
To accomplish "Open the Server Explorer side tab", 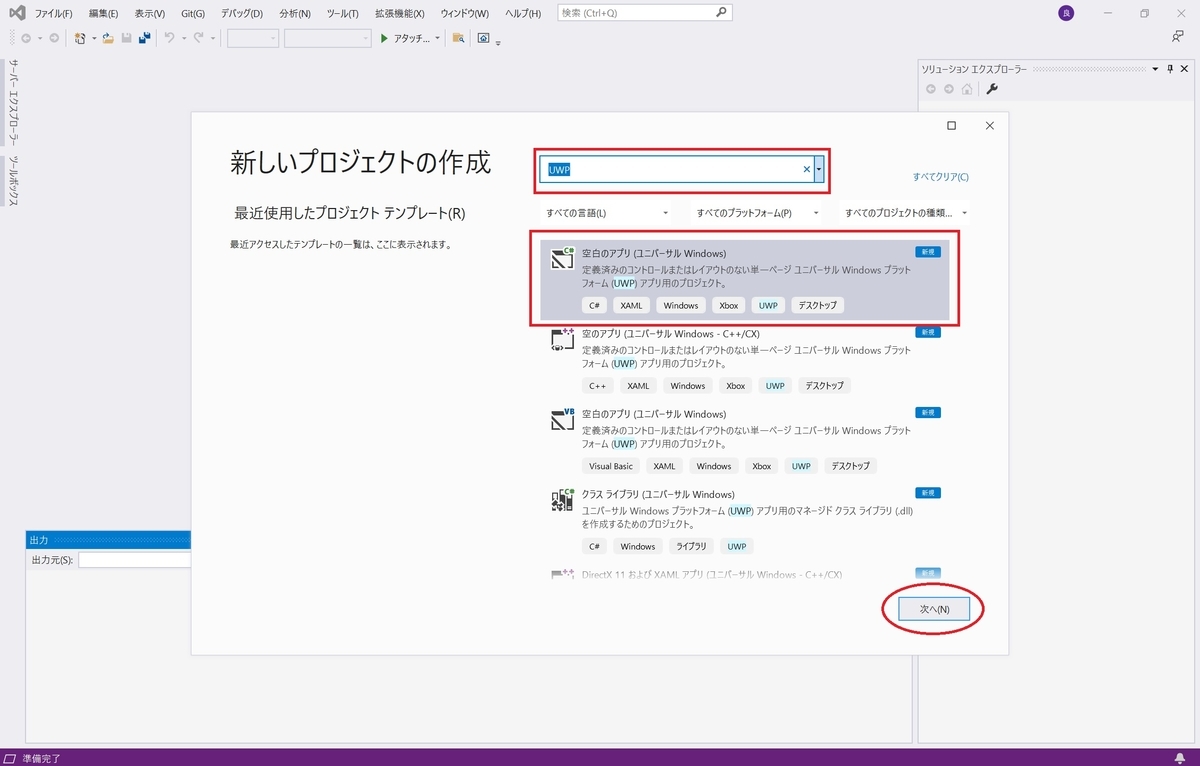I will click(13, 102).
